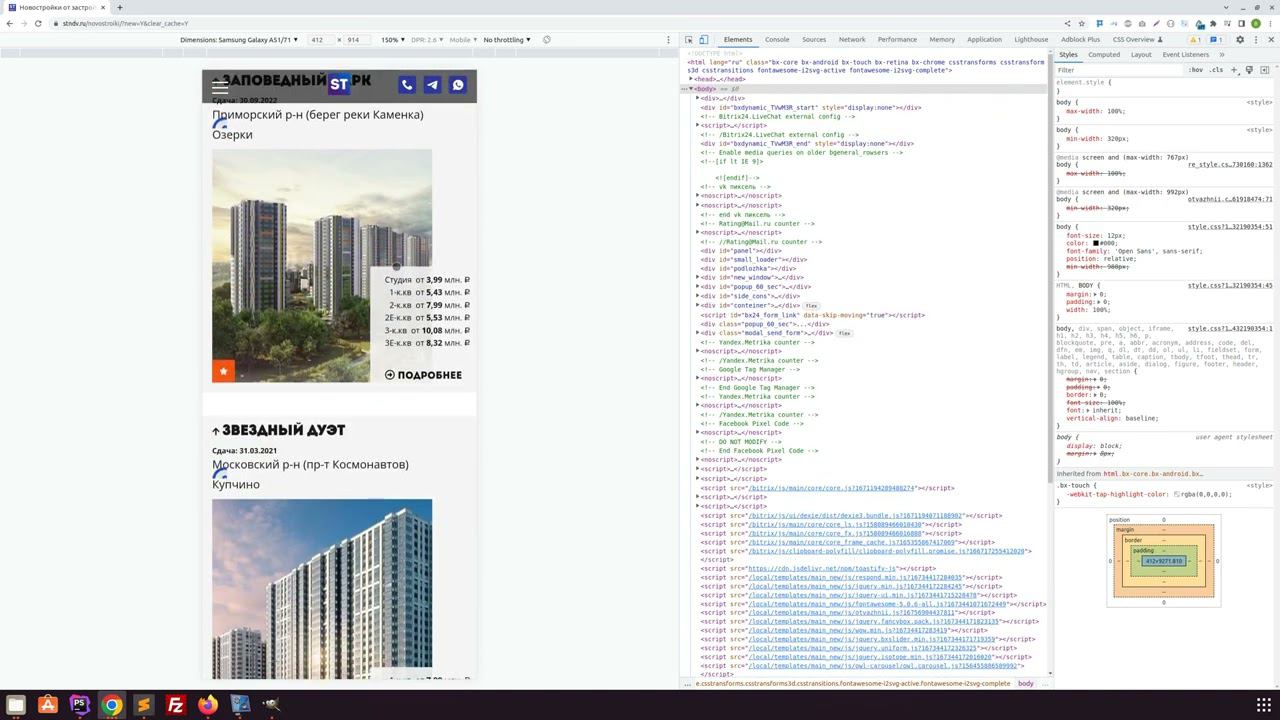This screenshot has height=720, width=1280.
Task: Open the Layout pane tab
Action: click(x=1141, y=55)
